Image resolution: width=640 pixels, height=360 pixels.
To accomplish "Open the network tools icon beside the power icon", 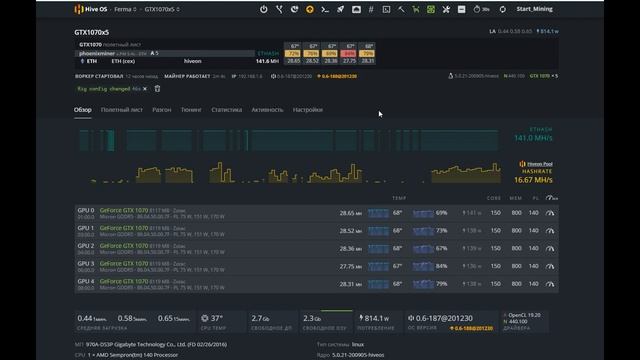I will click(279, 9).
